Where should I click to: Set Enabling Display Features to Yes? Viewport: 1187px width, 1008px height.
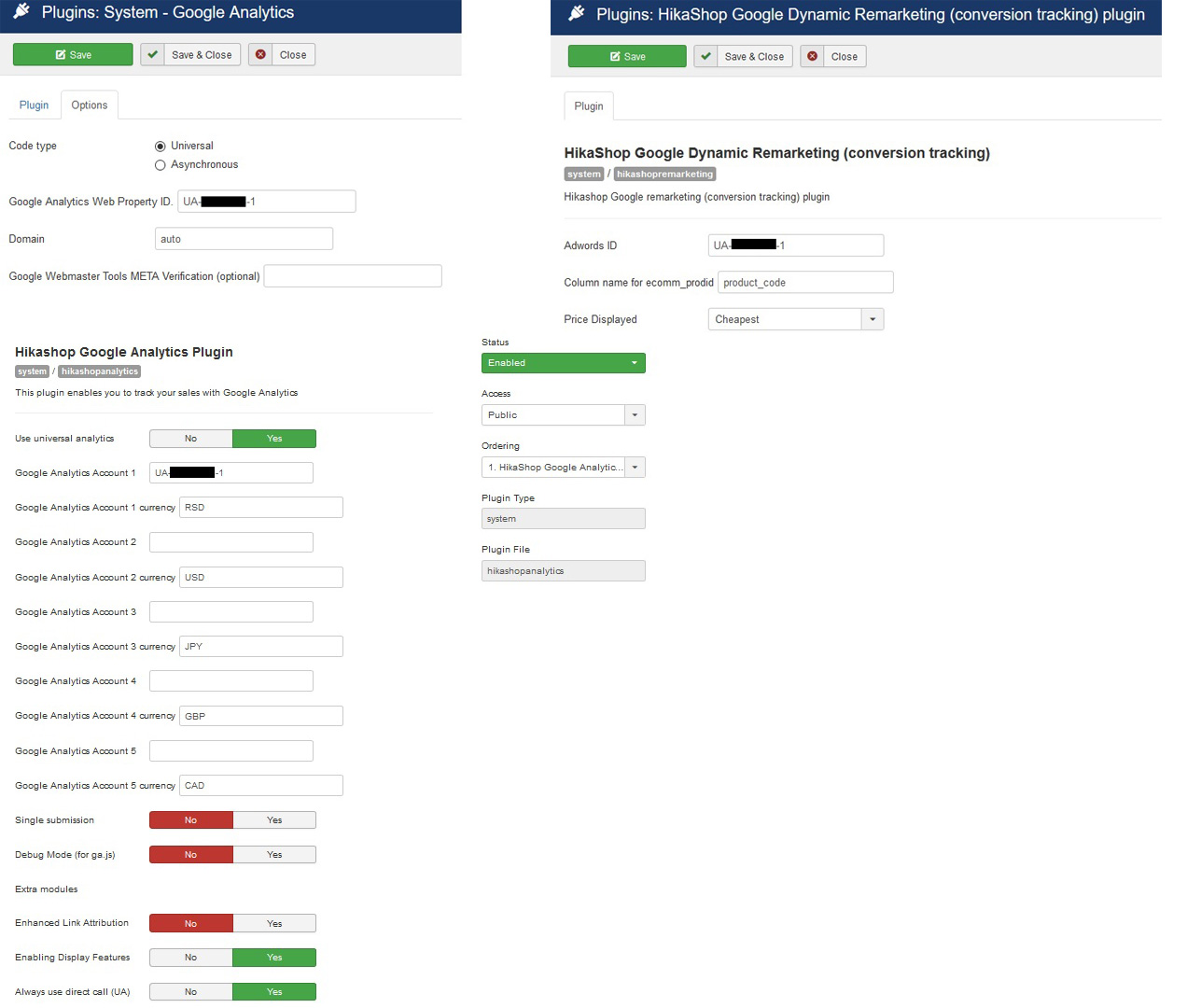(274, 958)
